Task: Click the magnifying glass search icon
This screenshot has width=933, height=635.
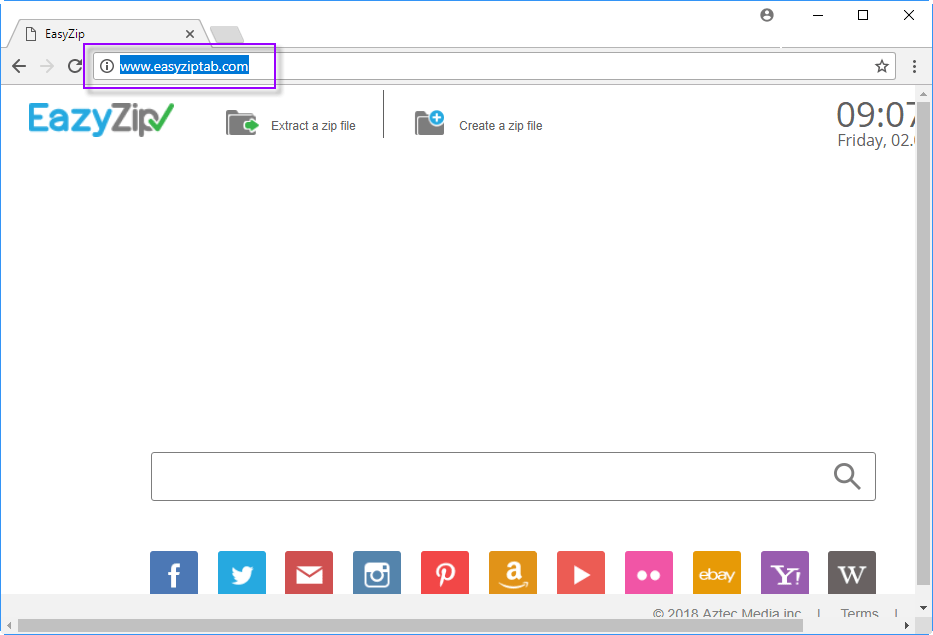Action: point(847,476)
